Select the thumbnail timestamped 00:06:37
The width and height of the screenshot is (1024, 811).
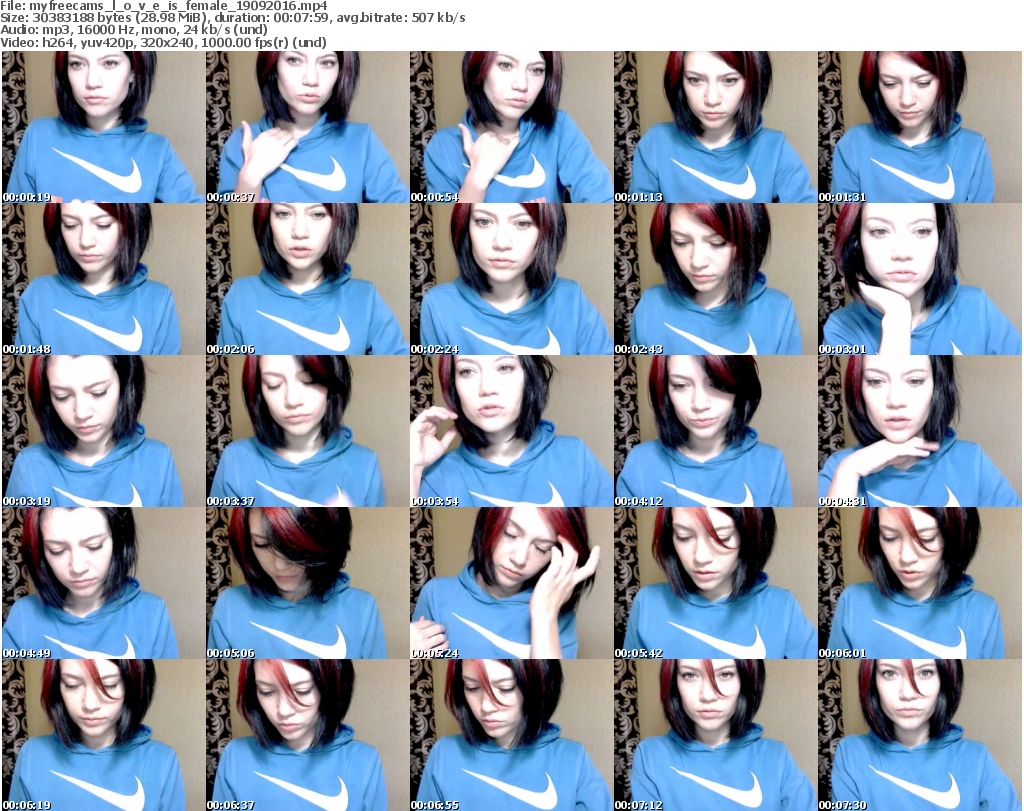coord(307,735)
